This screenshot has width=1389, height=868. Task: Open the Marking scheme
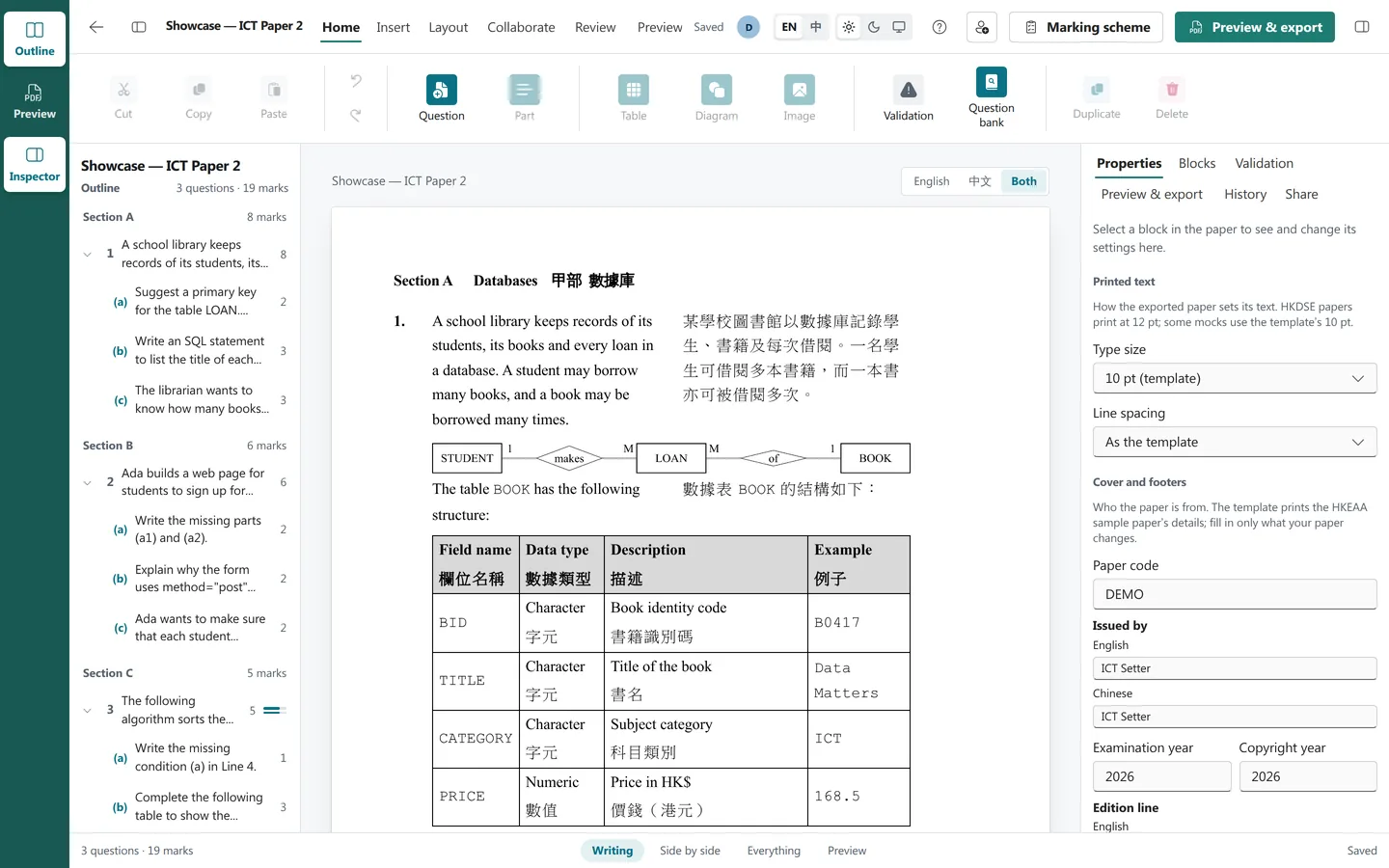1086,27
